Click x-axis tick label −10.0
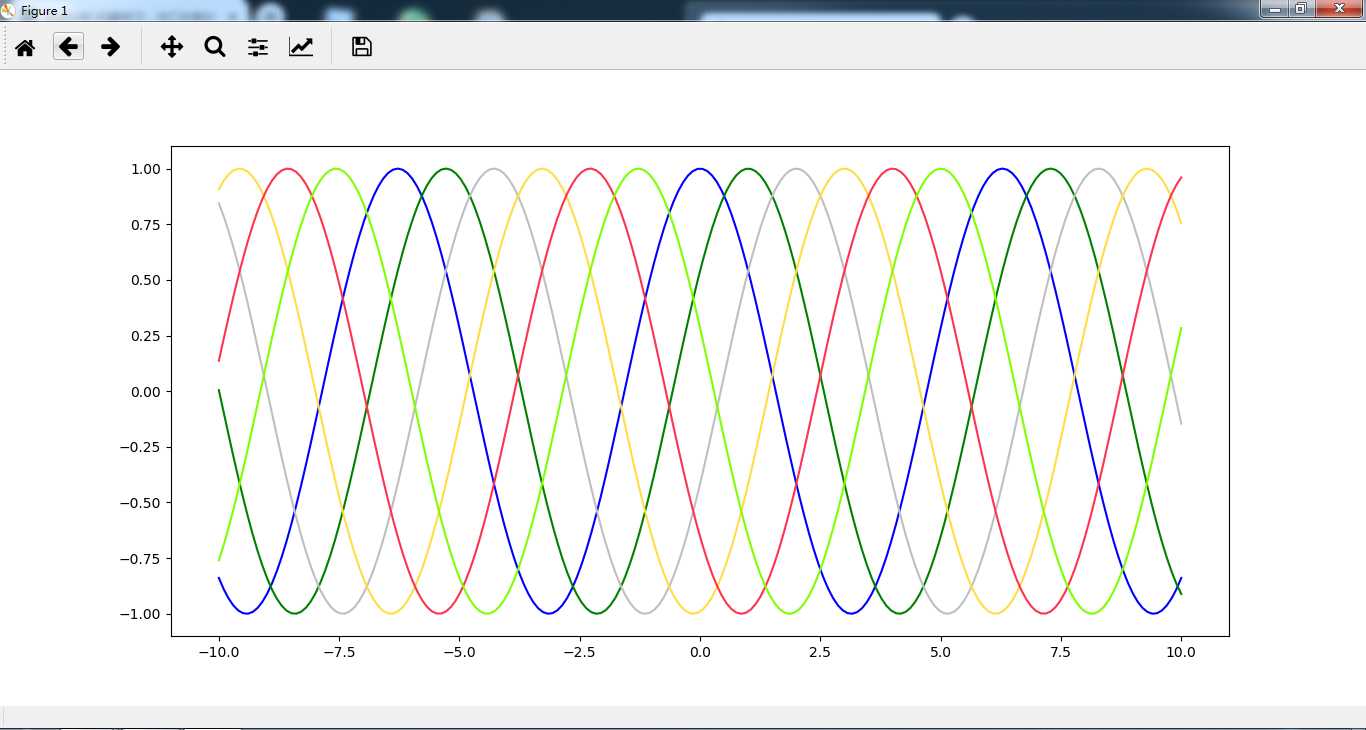The width and height of the screenshot is (1366, 730). point(219,652)
